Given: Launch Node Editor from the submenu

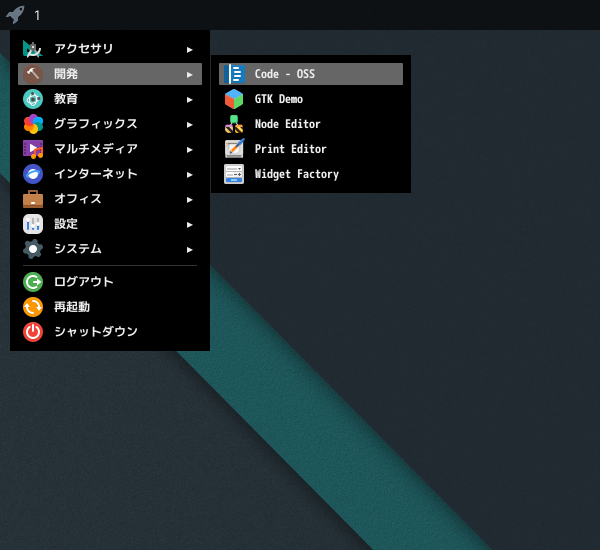Looking at the screenshot, I should coord(311,124).
